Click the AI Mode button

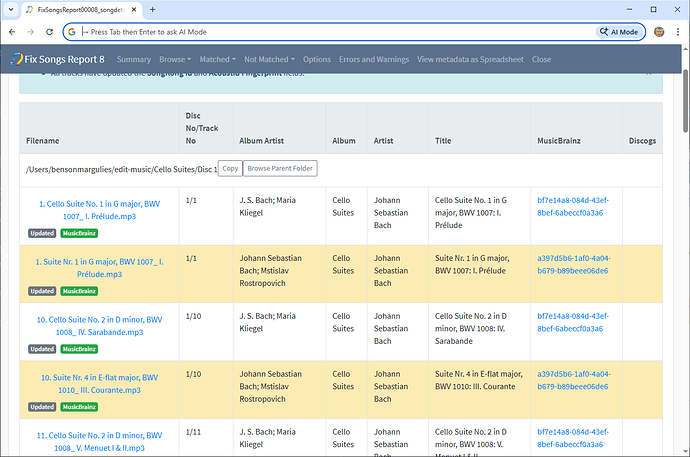(x=620, y=31)
